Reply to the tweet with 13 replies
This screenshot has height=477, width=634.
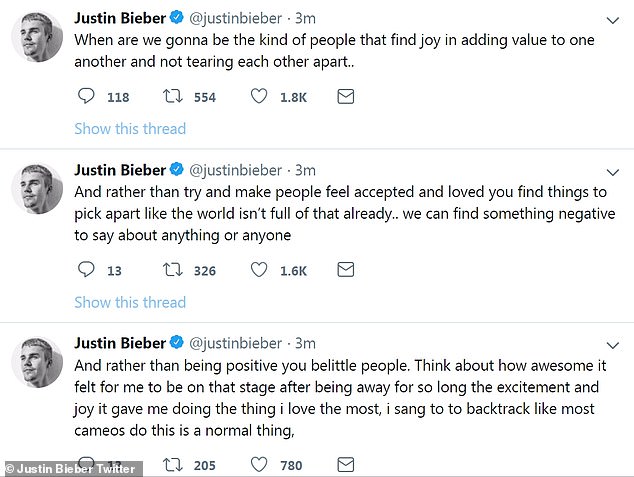[86, 269]
